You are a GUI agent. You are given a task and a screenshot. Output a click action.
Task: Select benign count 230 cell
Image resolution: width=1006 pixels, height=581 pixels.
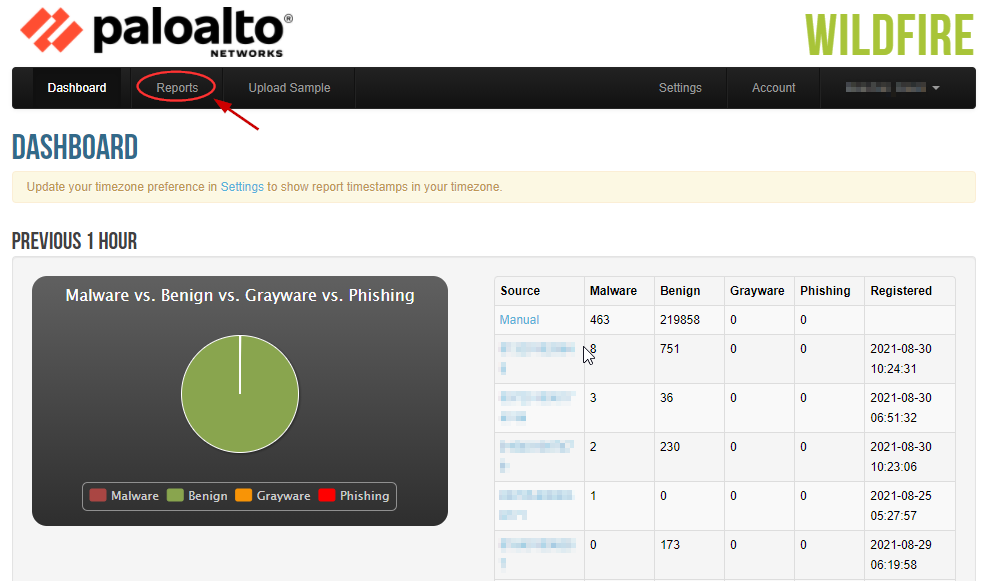coord(689,457)
